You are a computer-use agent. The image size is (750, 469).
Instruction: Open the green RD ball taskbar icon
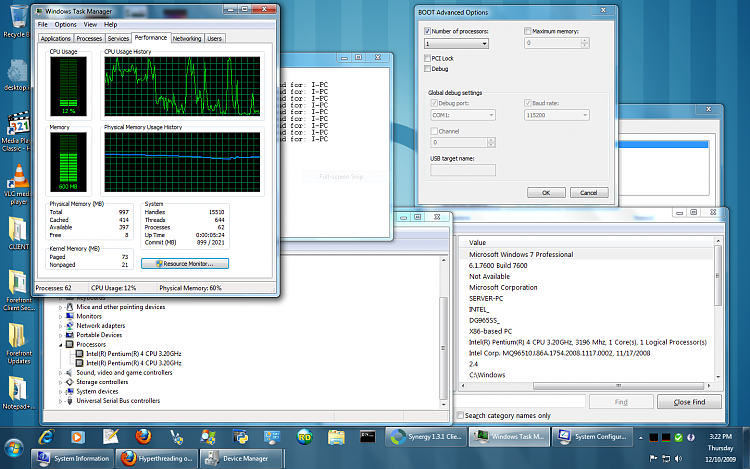[305, 437]
